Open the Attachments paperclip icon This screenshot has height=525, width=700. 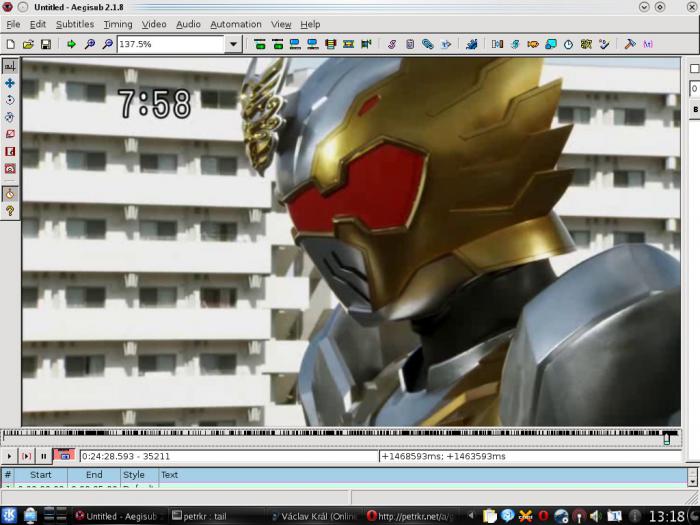point(428,44)
